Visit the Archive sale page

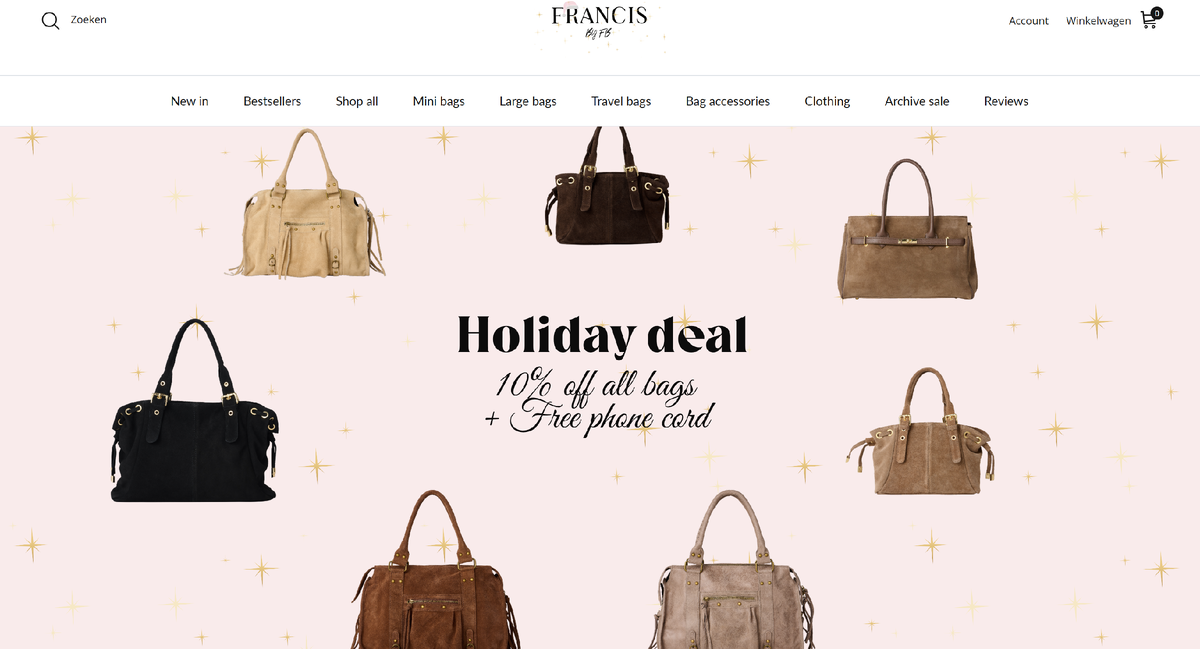click(x=917, y=101)
